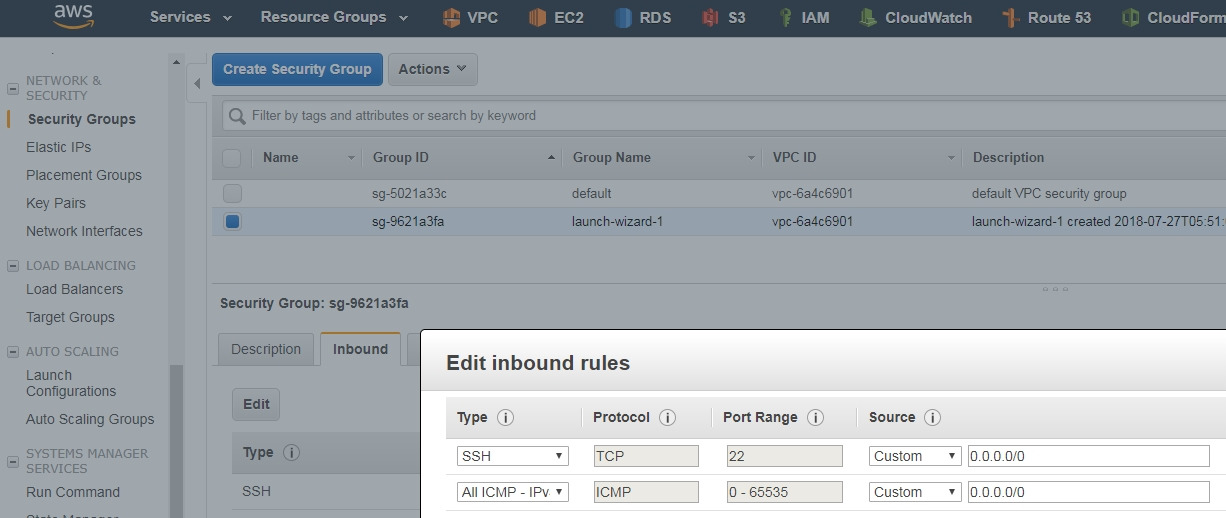Show info for Protocol column

pyautogui.click(x=667, y=418)
